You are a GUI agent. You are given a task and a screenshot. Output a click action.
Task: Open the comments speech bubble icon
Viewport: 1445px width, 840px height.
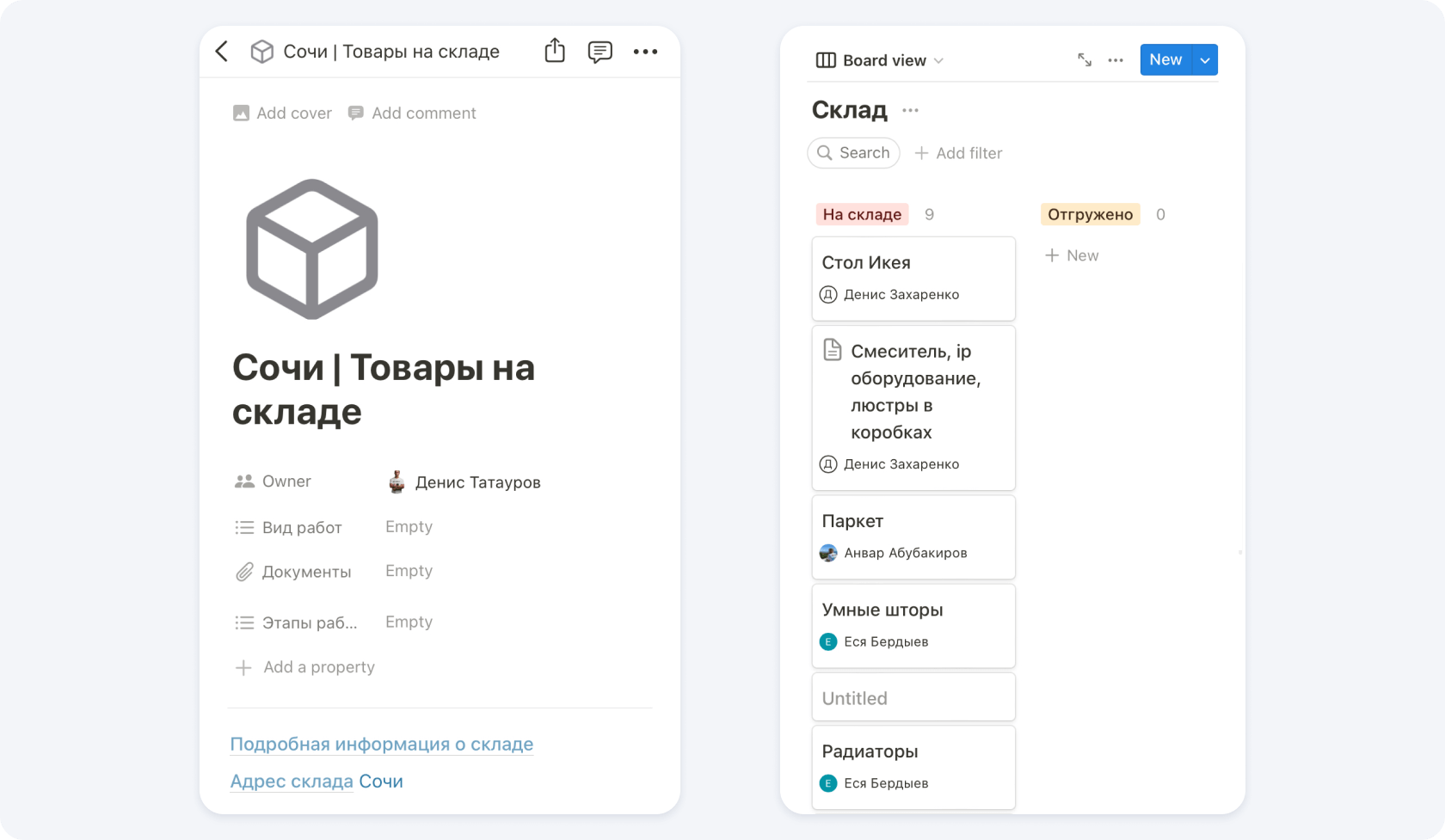[x=600, y=52]
